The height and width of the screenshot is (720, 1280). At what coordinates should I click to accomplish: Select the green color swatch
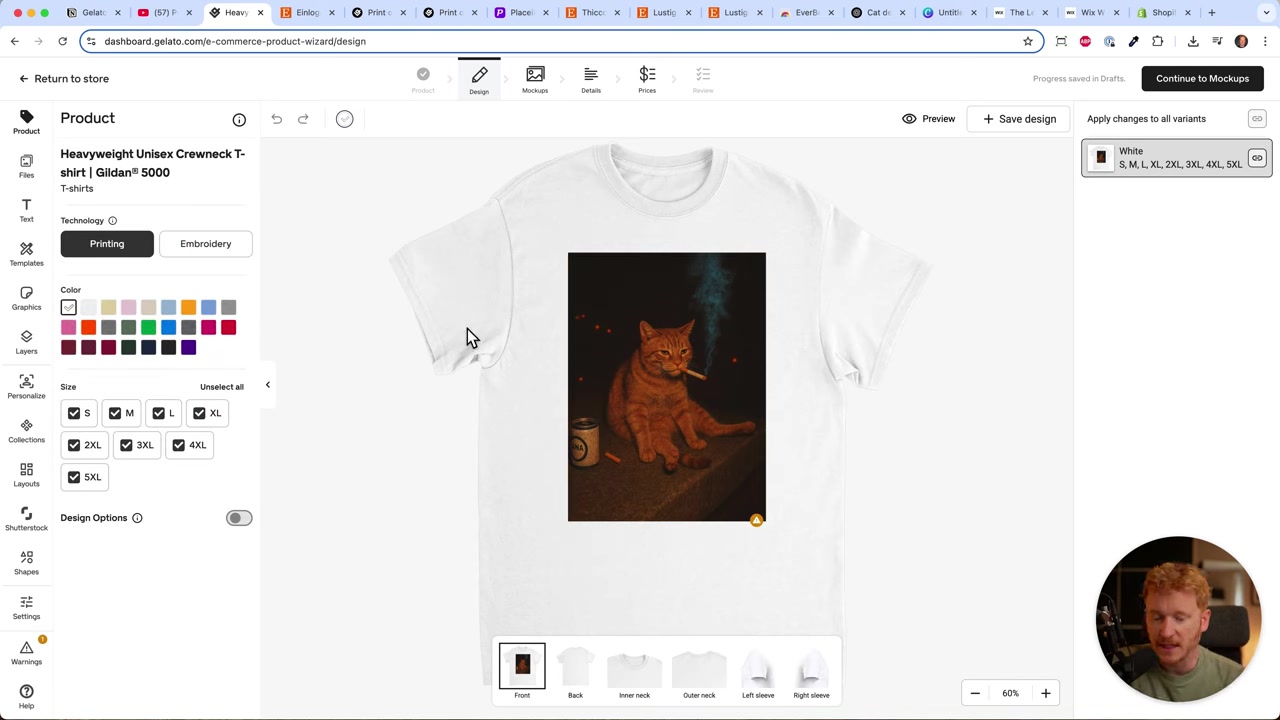(148, 328)
